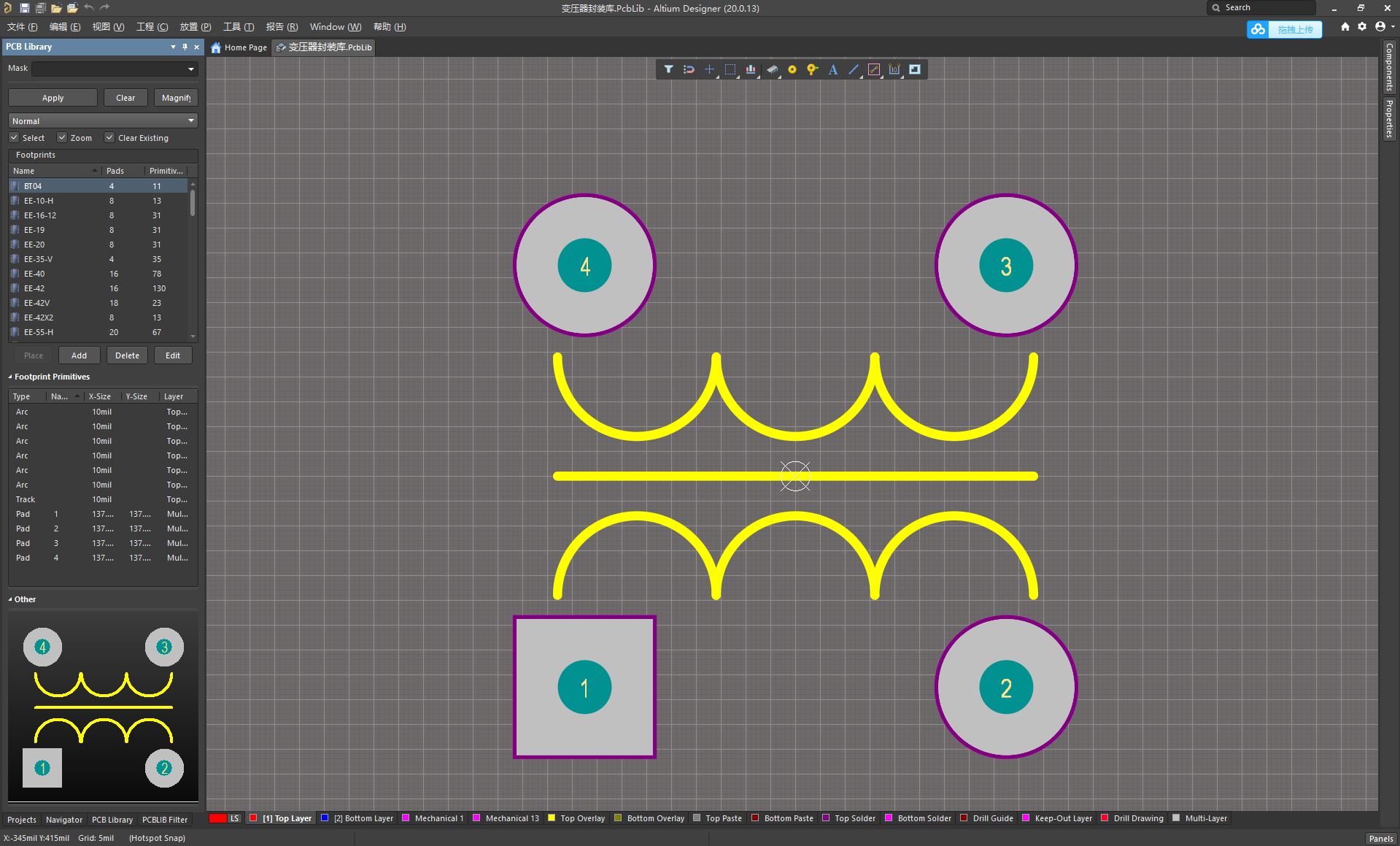Image resolution: width=1400 pixels, height=846 pixels.
Task: Select the move objects cross tool
Action: pos(709,69)
